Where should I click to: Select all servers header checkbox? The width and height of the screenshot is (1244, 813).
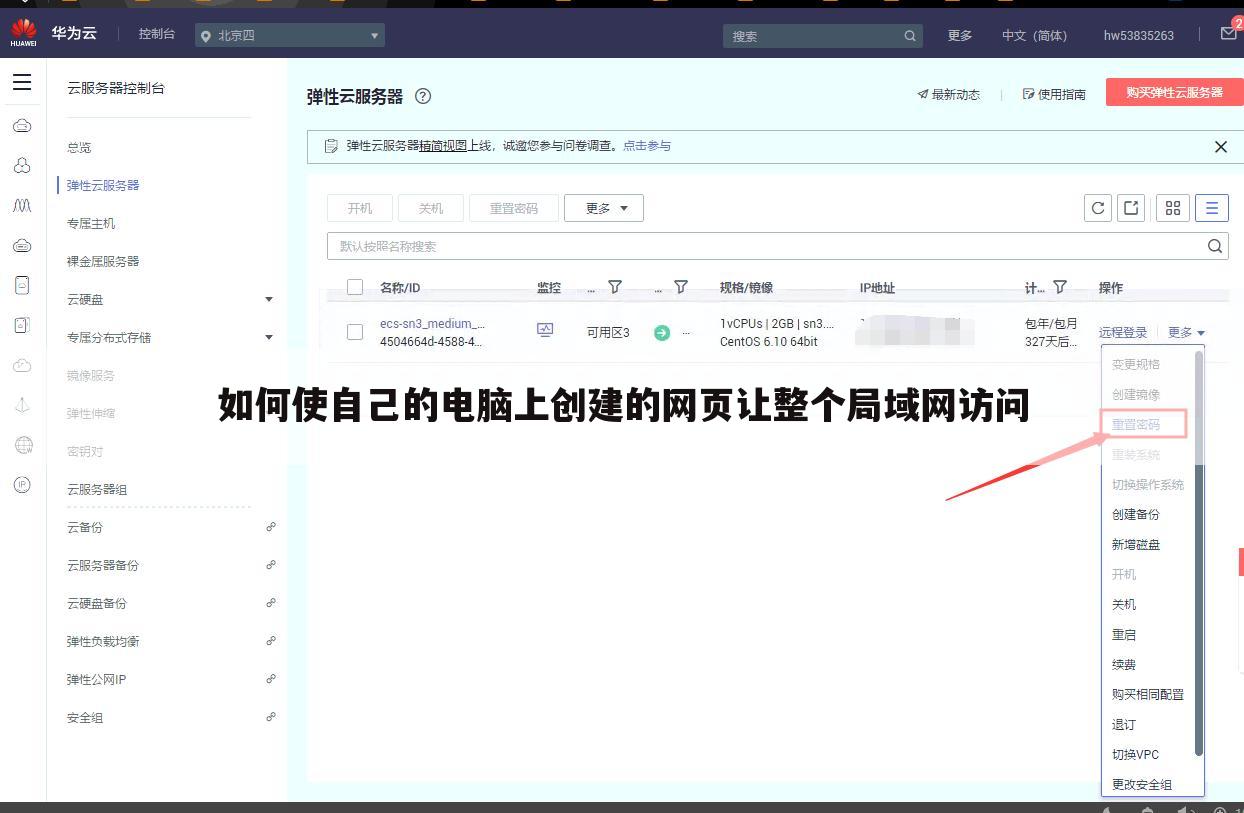point(355,287)
